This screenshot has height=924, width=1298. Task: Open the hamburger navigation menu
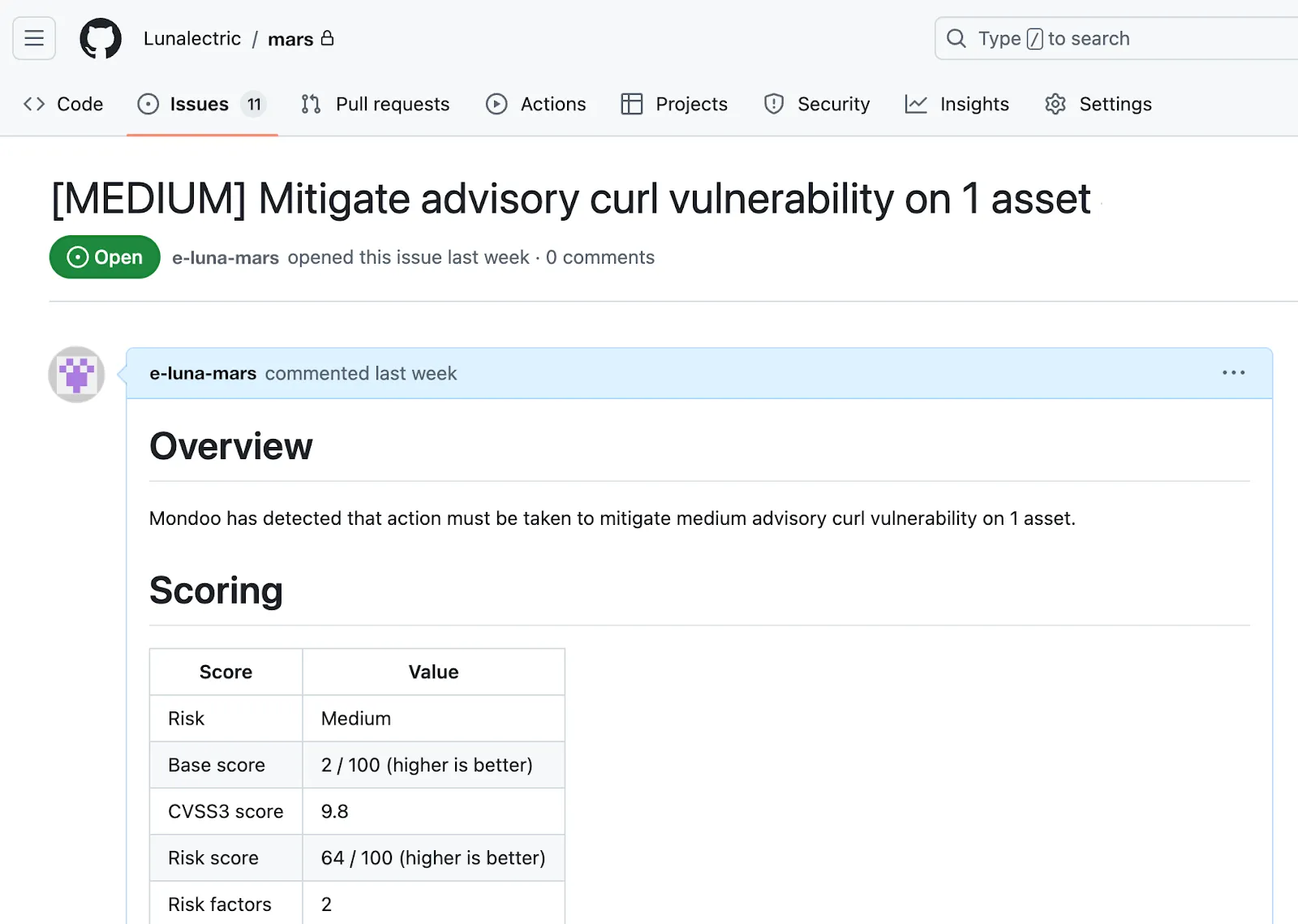pyautogui.click(x=34, y=38)
